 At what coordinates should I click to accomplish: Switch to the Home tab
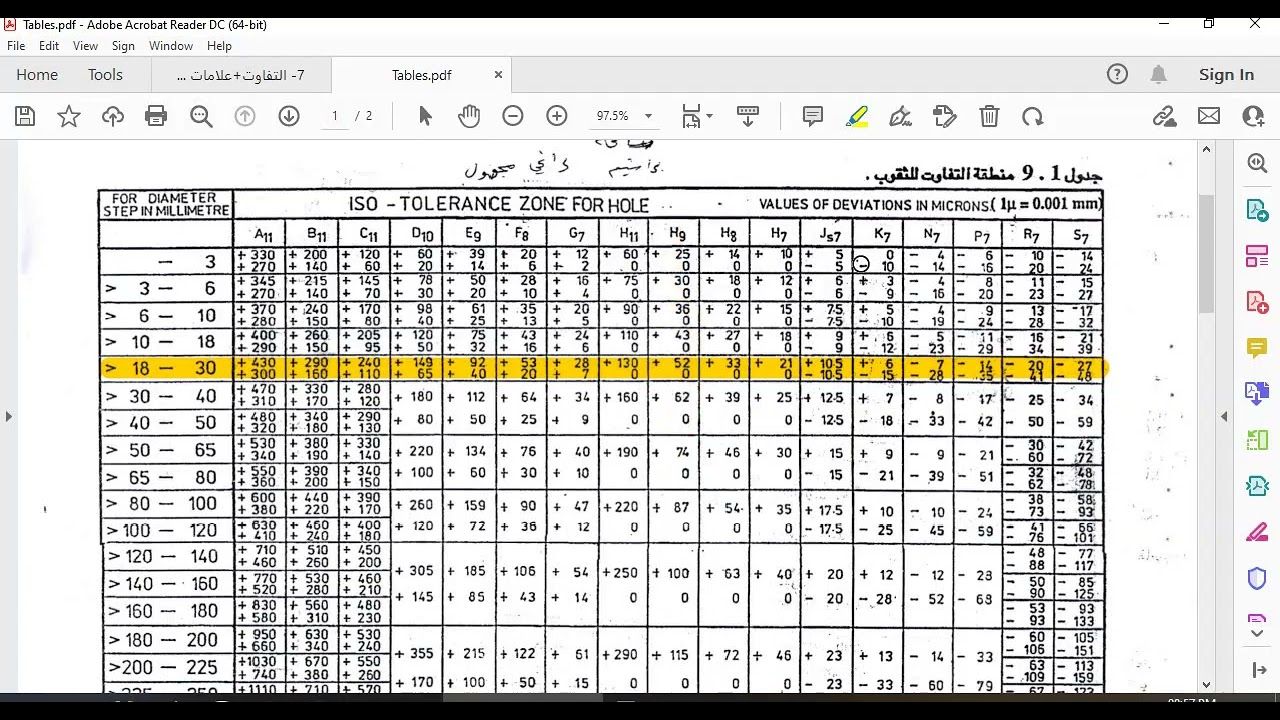(37, 75)
